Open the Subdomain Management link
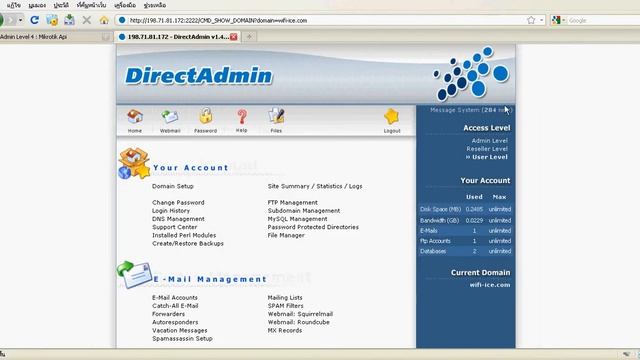Screen dimensions: 640x360 point(304,211)
